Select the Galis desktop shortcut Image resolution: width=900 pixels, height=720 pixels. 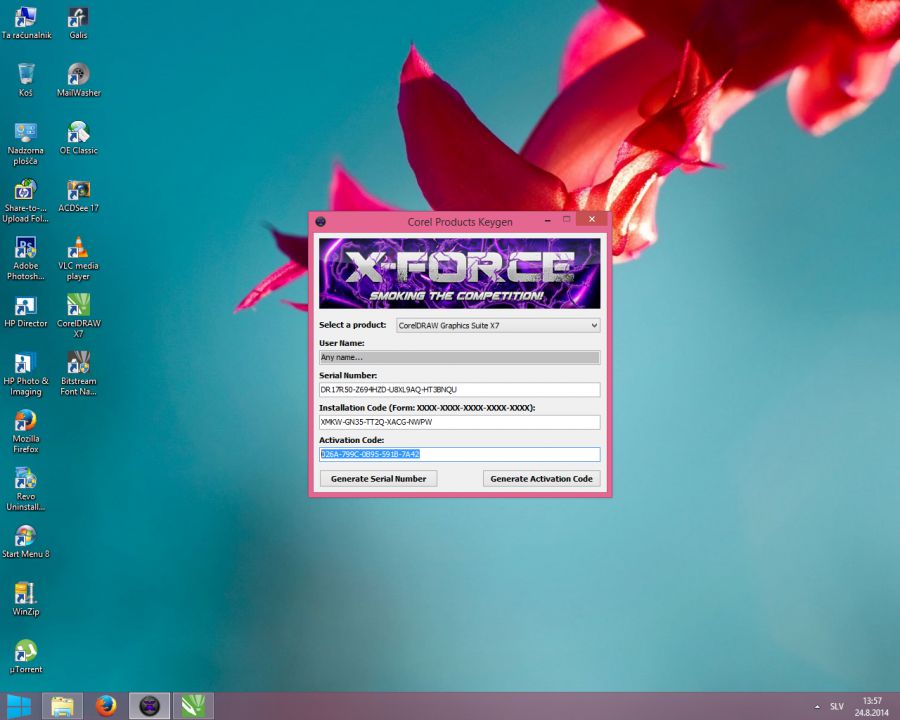coord(78,23)
